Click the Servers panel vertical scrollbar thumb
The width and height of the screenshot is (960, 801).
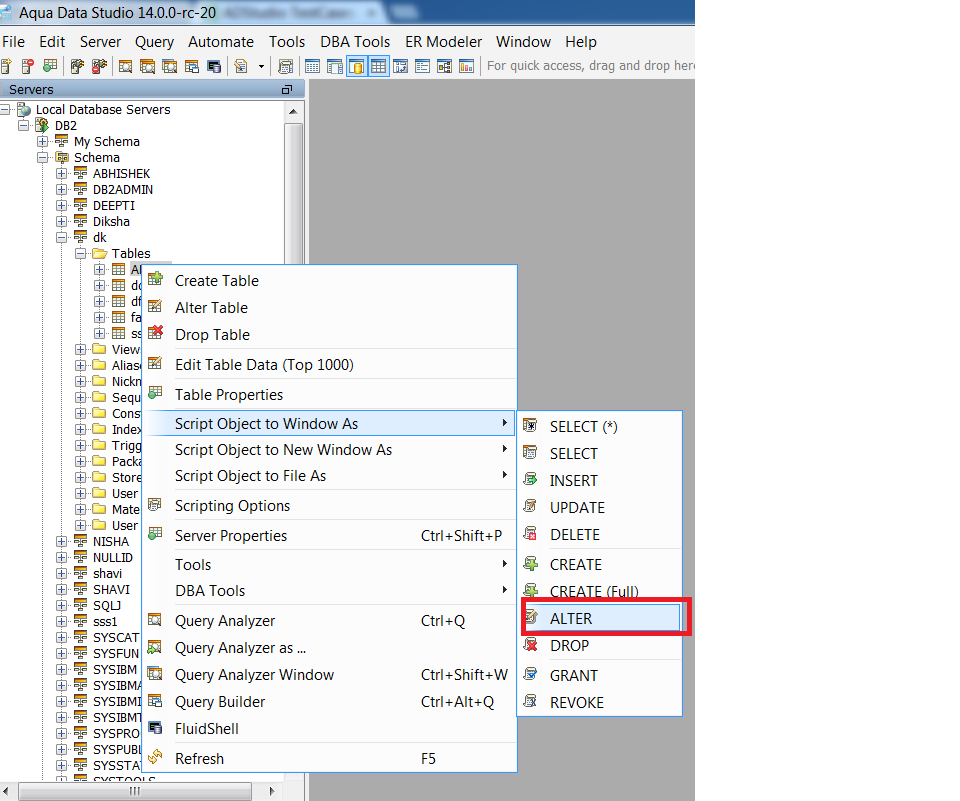tap(294, 194)
